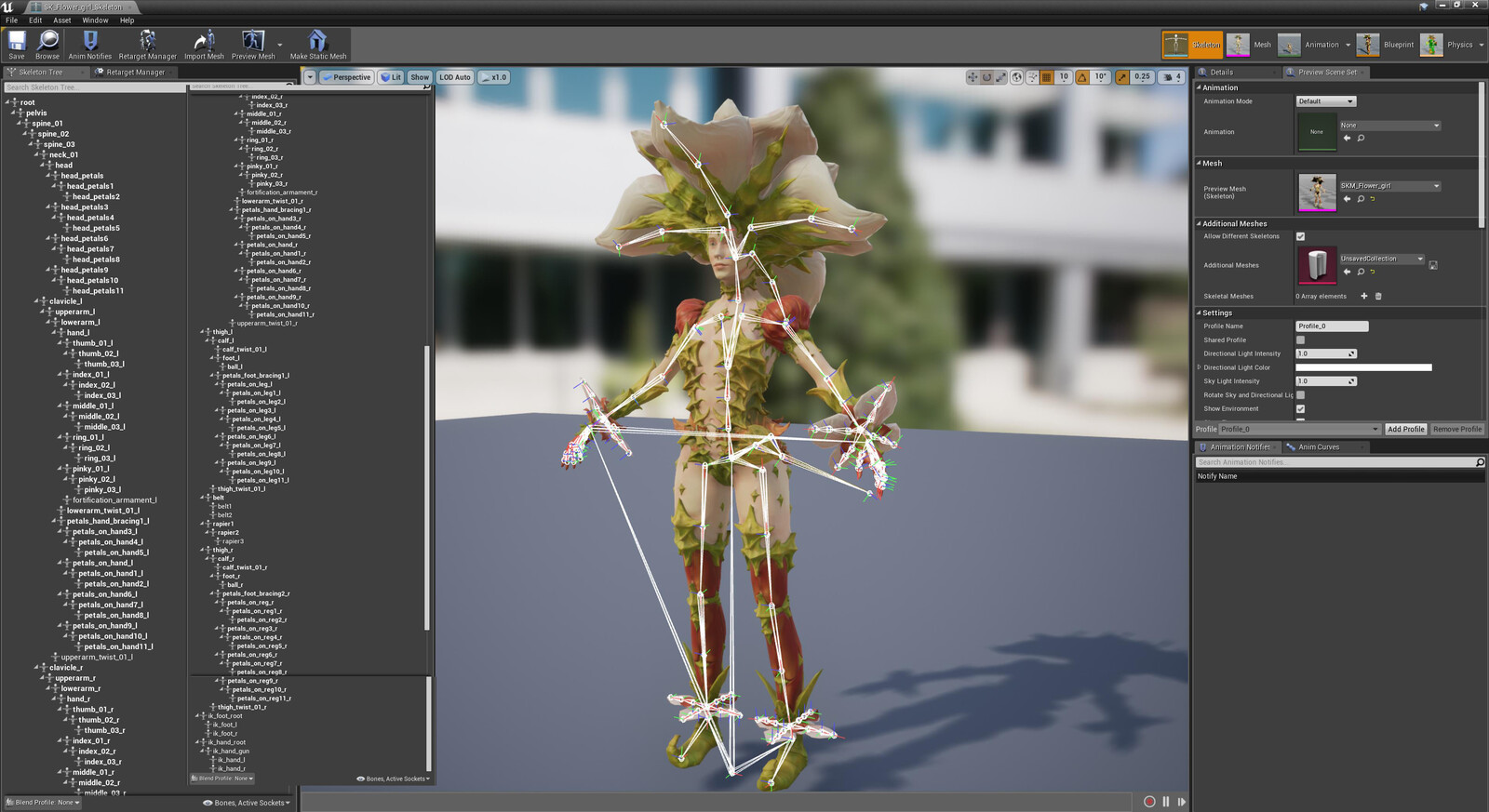This screenshot has height=812, width=1489.
Task: Save the UnsavedCollection with disk icon
Action: pyautogui.click(x=1433, y=265)
